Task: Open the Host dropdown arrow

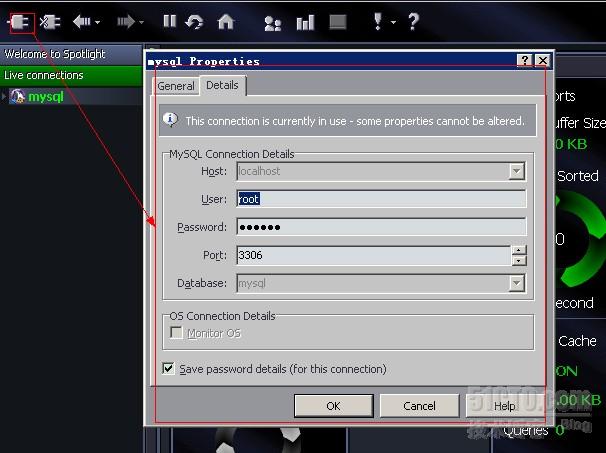Action: (516, 171)
